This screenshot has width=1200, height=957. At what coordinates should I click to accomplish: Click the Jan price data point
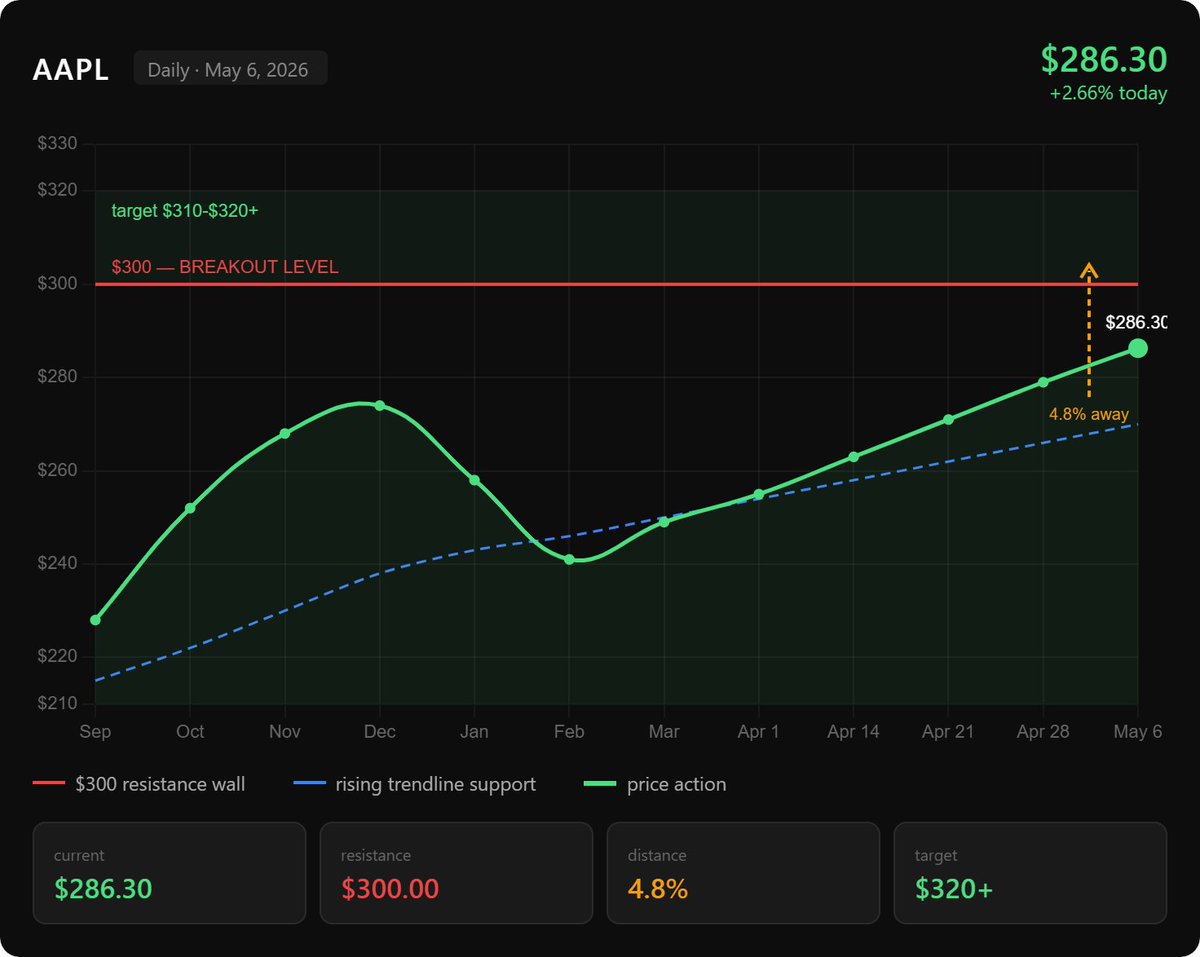[x=474, y=480]
